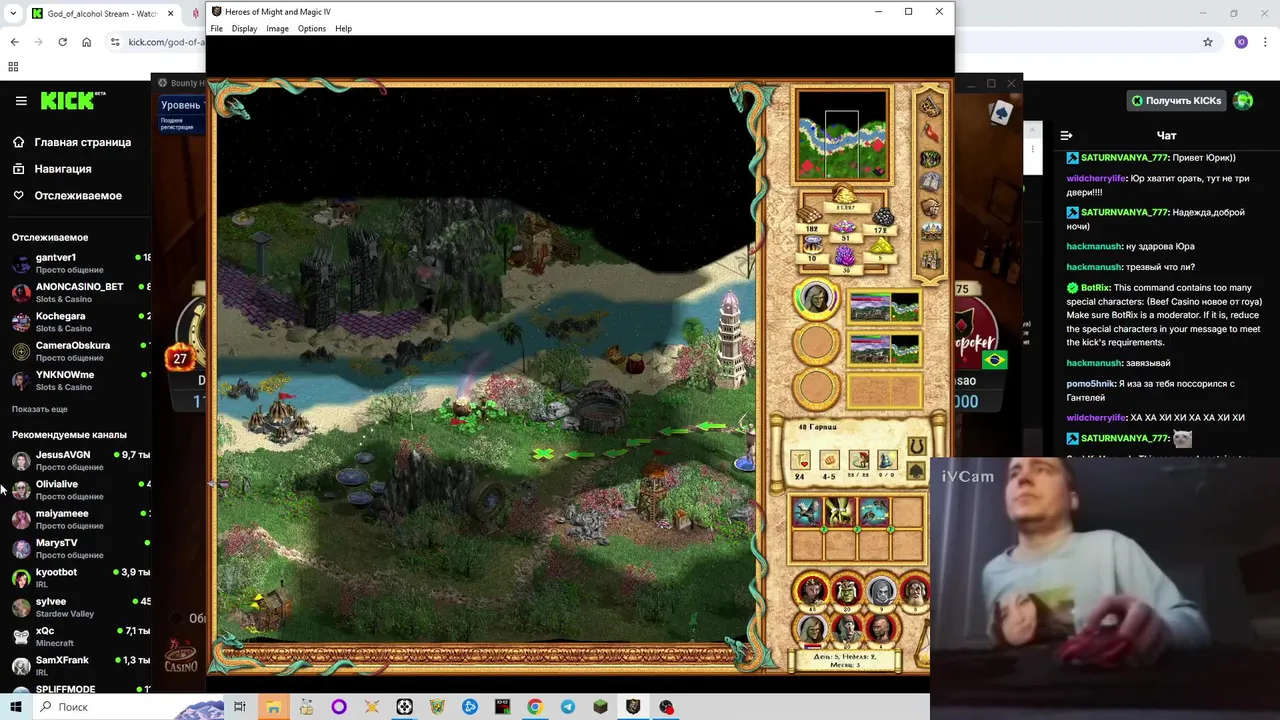Open the Help menu

[x=343, y=29]
